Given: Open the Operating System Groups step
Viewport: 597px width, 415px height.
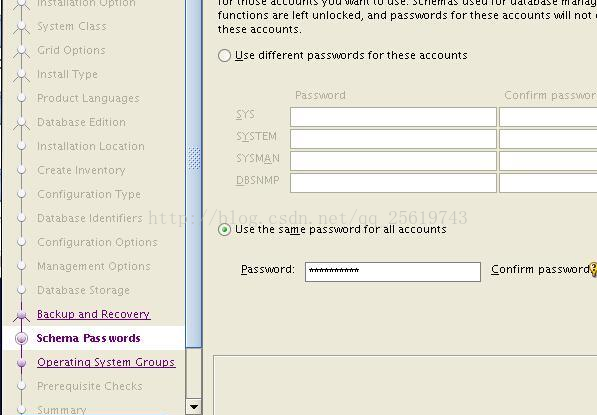Looking at the screenshot, I should 106,362.
